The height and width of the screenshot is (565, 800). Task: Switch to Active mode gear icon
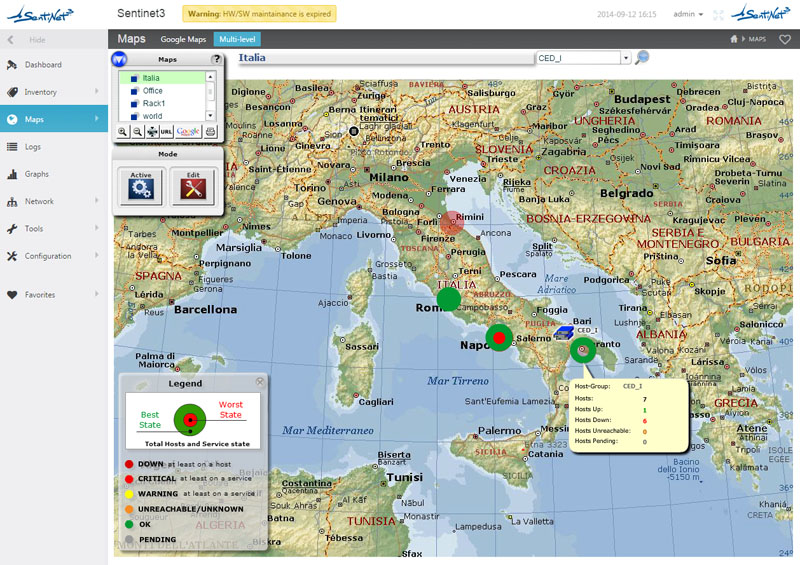141,186
